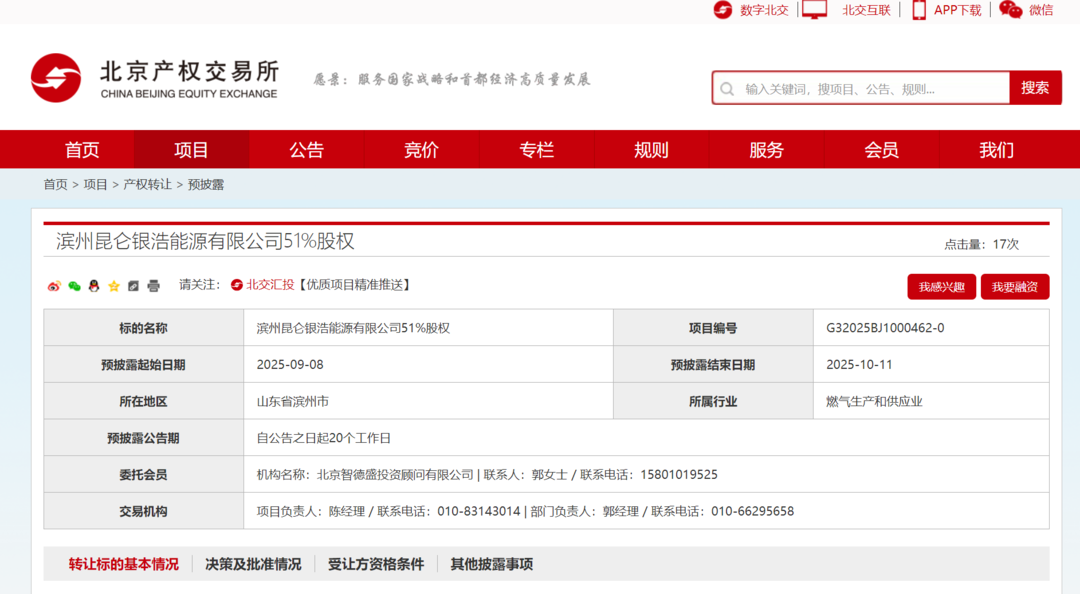Open the 服务 navigation menu item
This screenshot has width=1080, height=594.
click(767, 150)
